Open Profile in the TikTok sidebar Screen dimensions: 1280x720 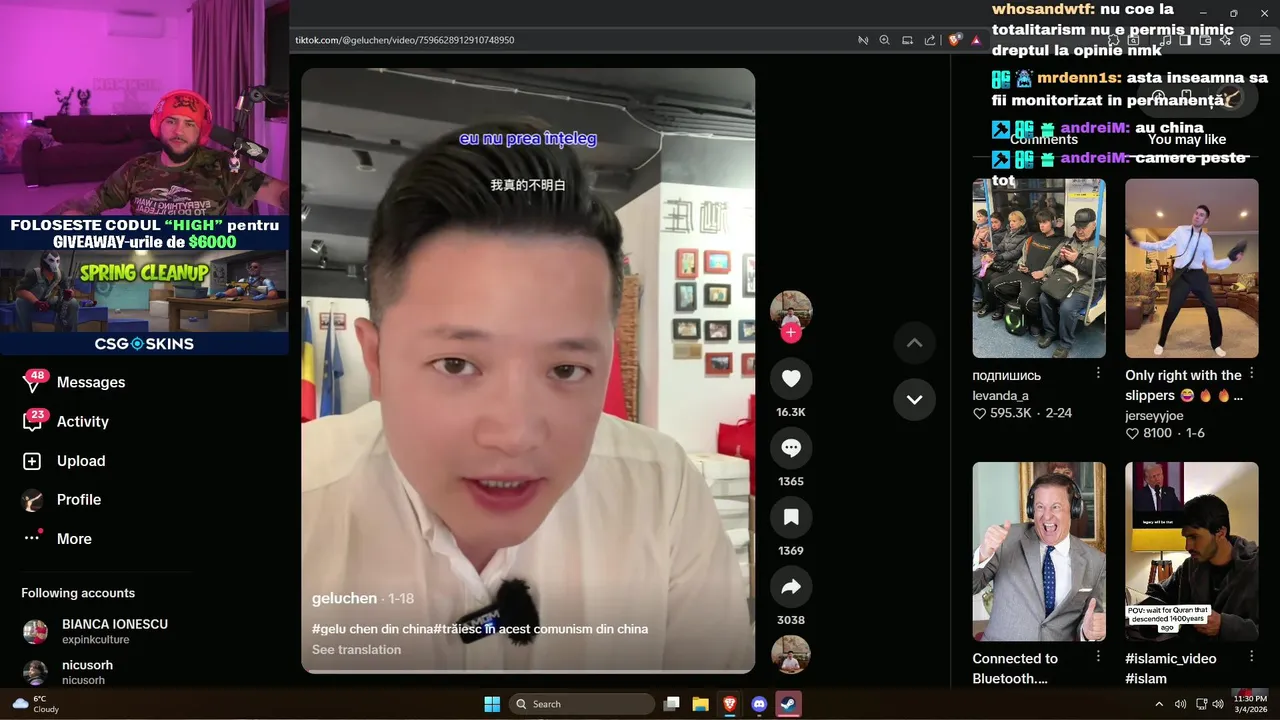(79, 500)
